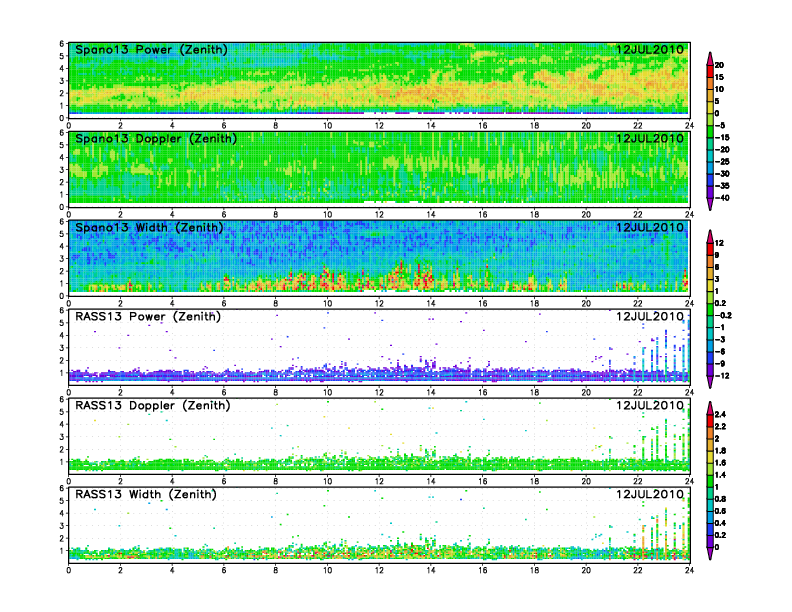Click the purple downward arrow below the bottom colorbar
Screen dimensions: 792x612
710,553
